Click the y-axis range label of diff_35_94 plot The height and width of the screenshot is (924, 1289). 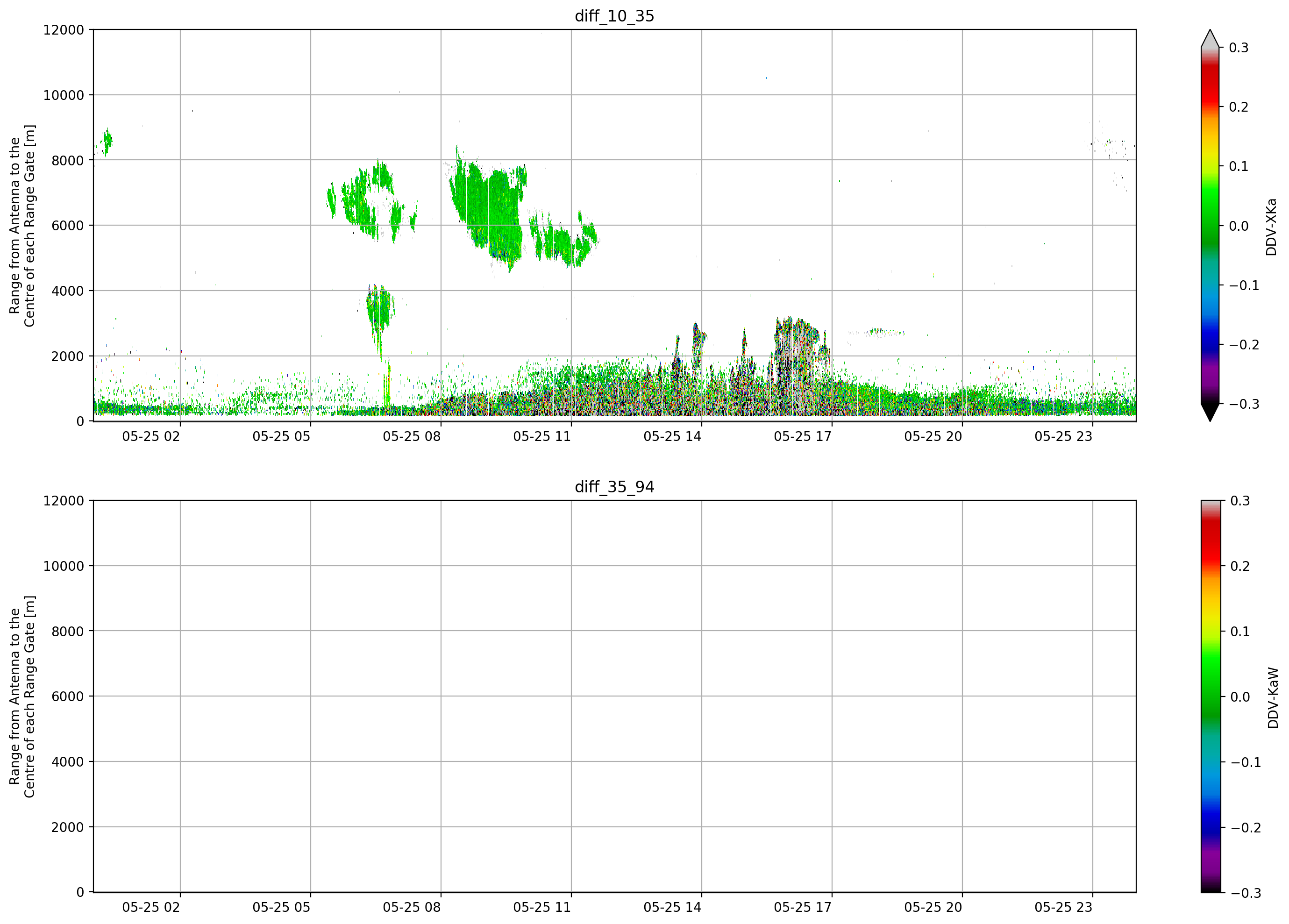coord(22,697)
